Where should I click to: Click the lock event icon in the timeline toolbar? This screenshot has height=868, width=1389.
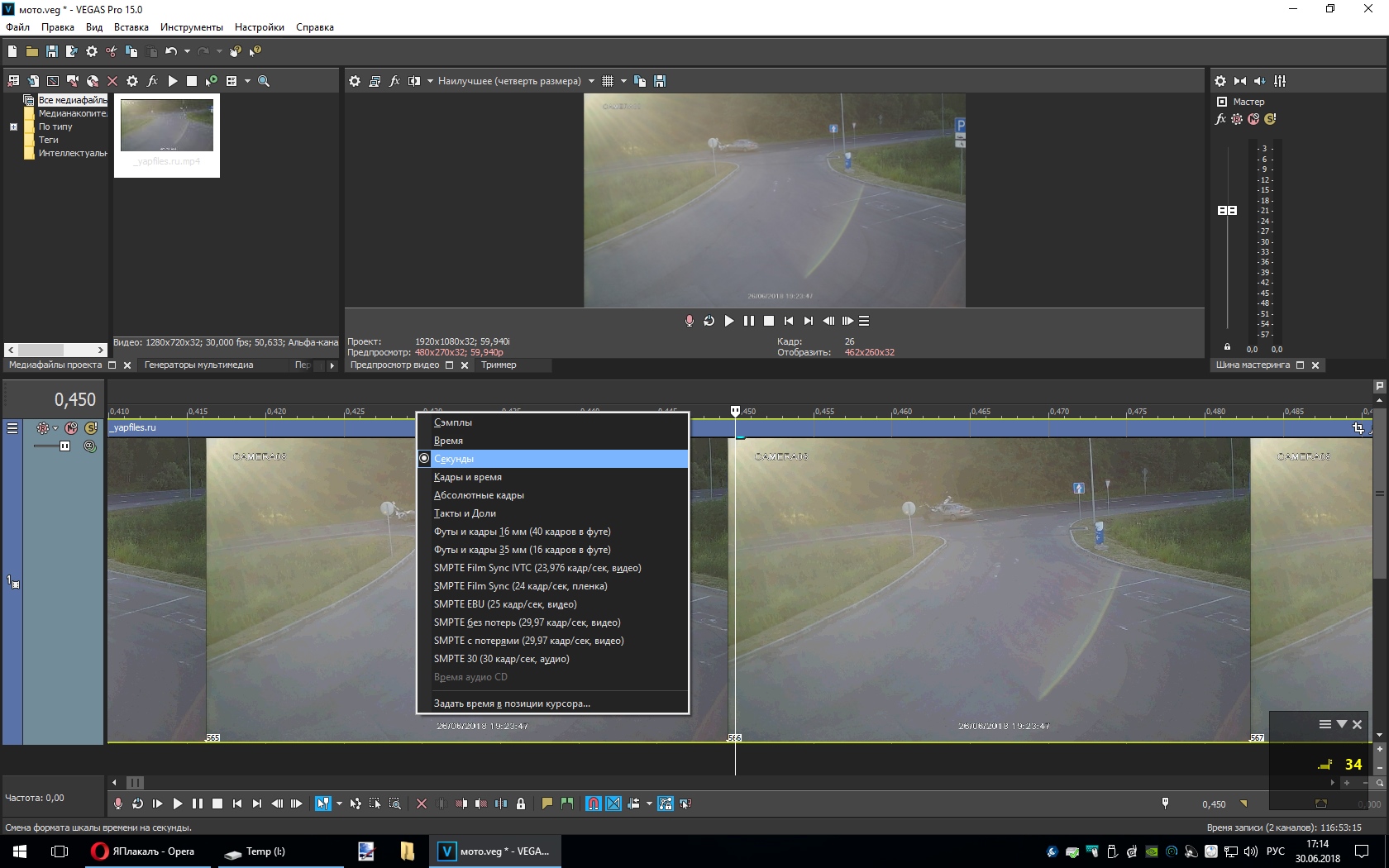[521, 804]
